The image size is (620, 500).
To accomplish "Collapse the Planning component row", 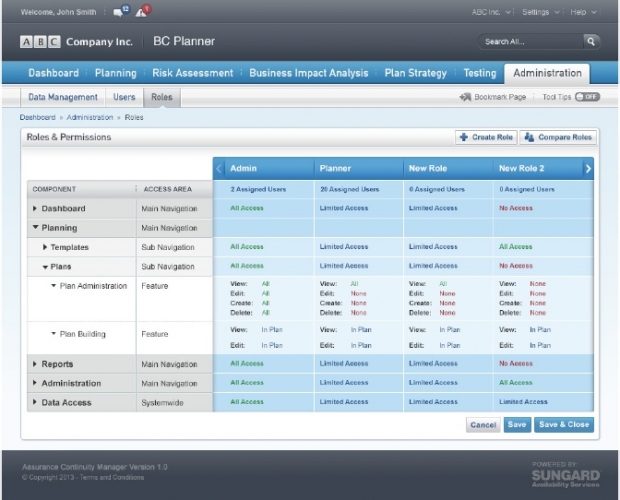I will (36, 228).
